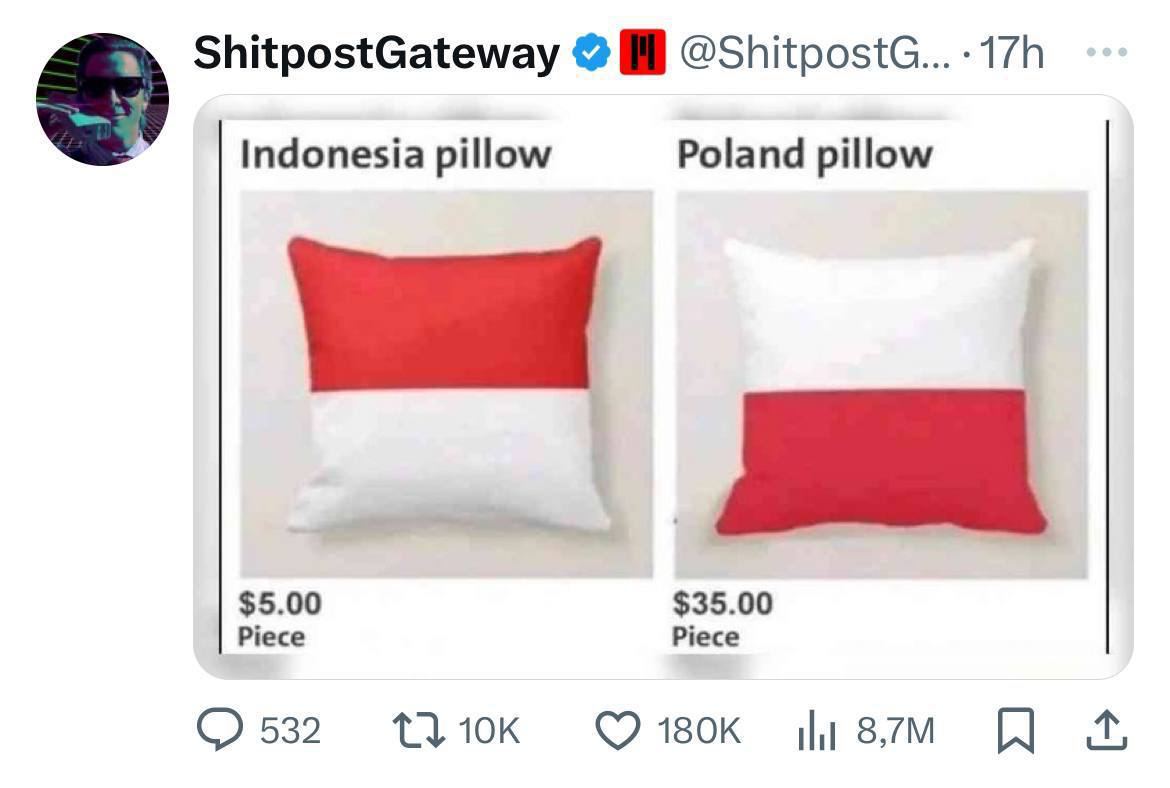Open the Poland pillow image
The image size is (1170, 788).
(881, 384)
